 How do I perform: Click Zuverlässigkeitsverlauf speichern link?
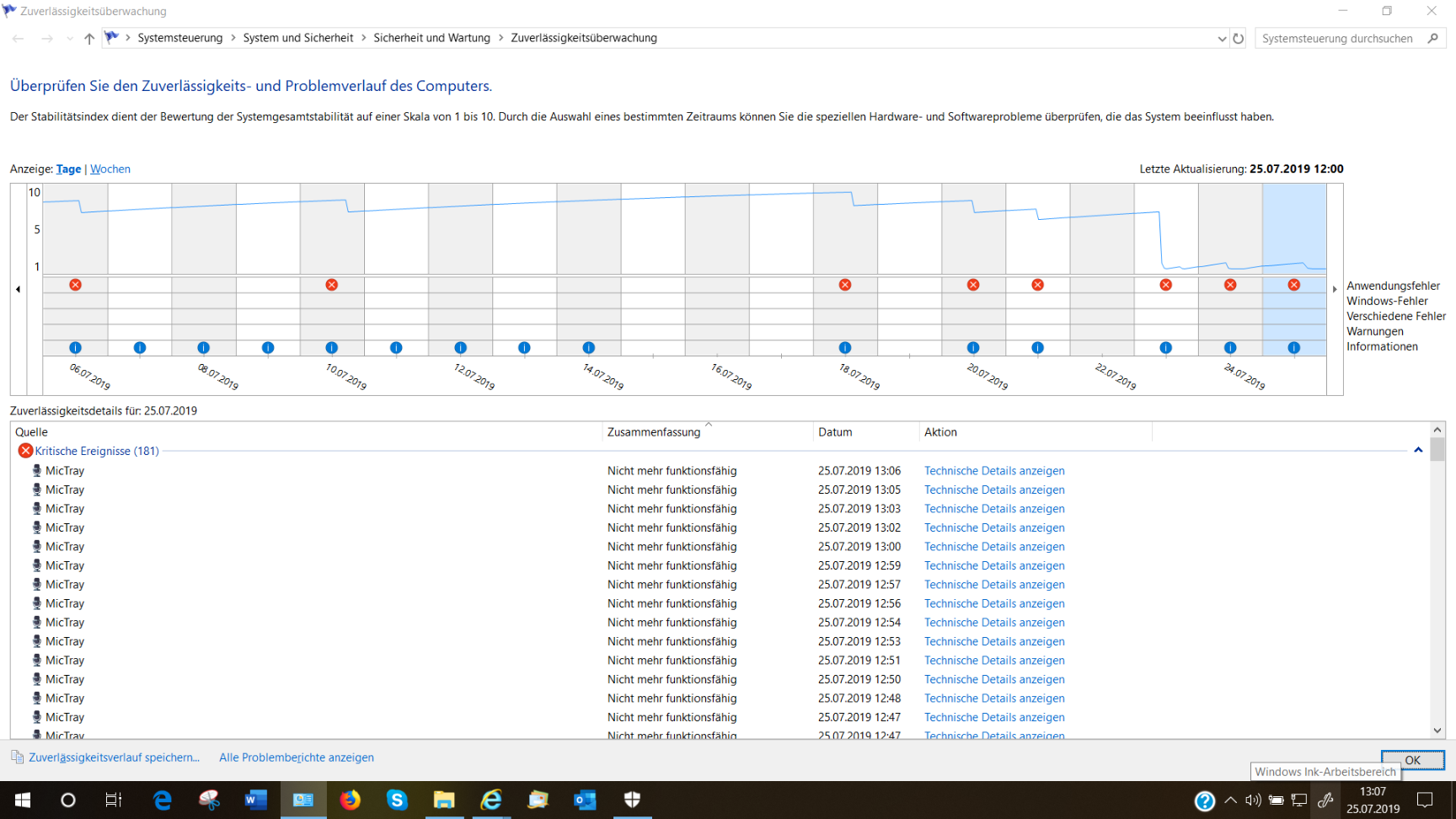[114, 757]
